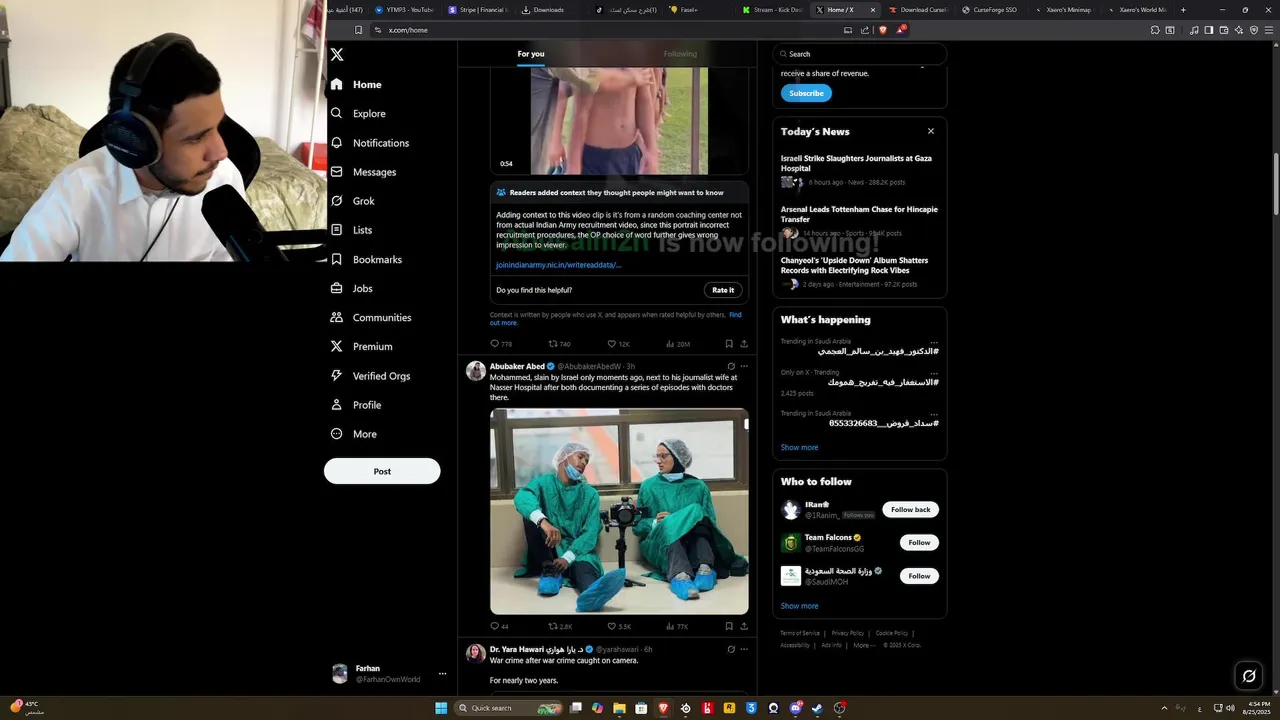The width and height of the screenshot is (1280, 720).
Task: Open the hospital scrubs photo
Action: coord(619,511)
